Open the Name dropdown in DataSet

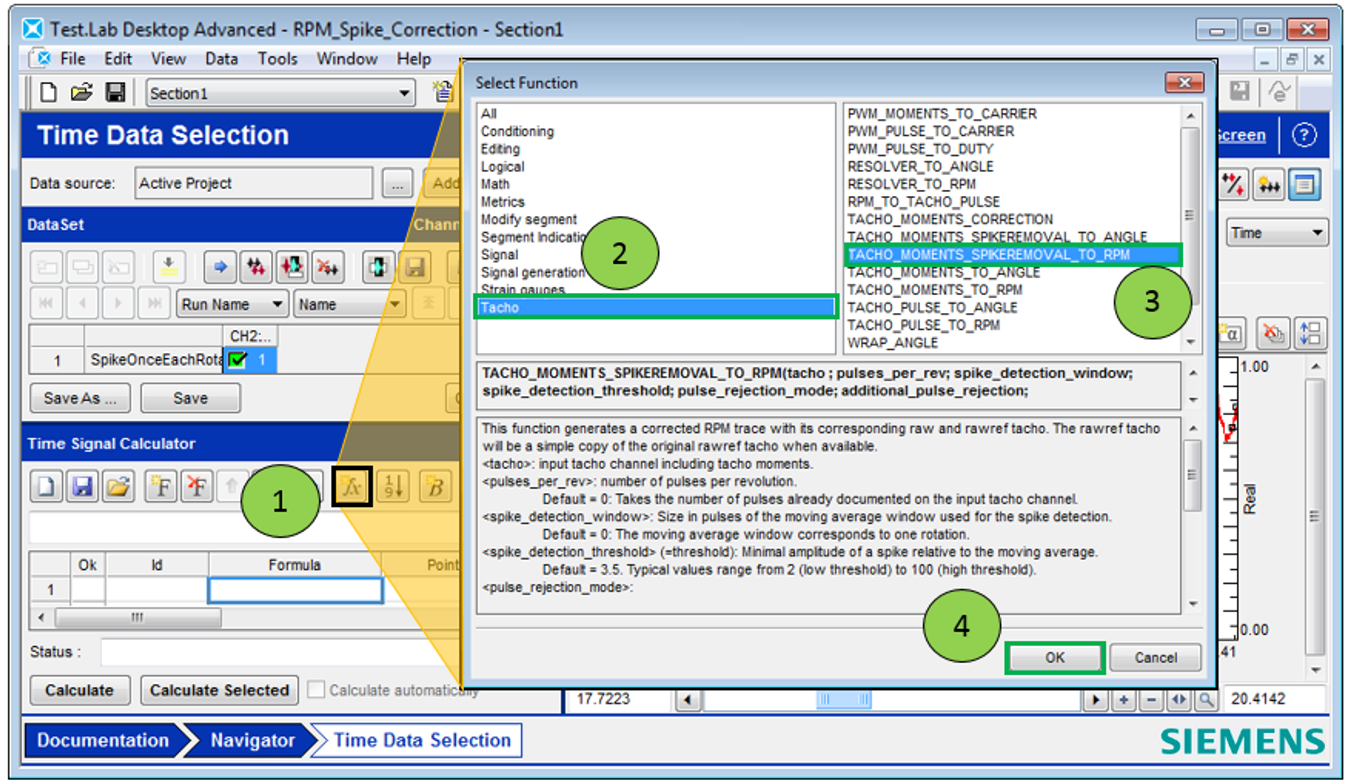[349, 304]
